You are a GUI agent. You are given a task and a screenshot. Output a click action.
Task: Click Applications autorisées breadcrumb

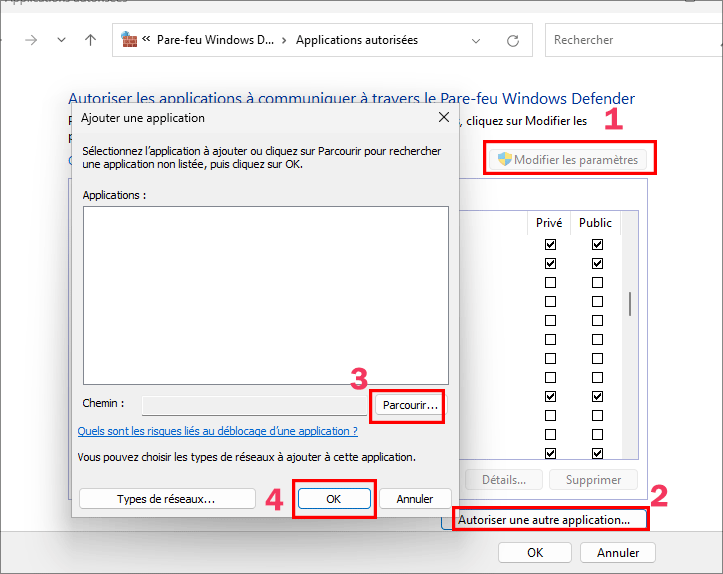tap(356, 40)
